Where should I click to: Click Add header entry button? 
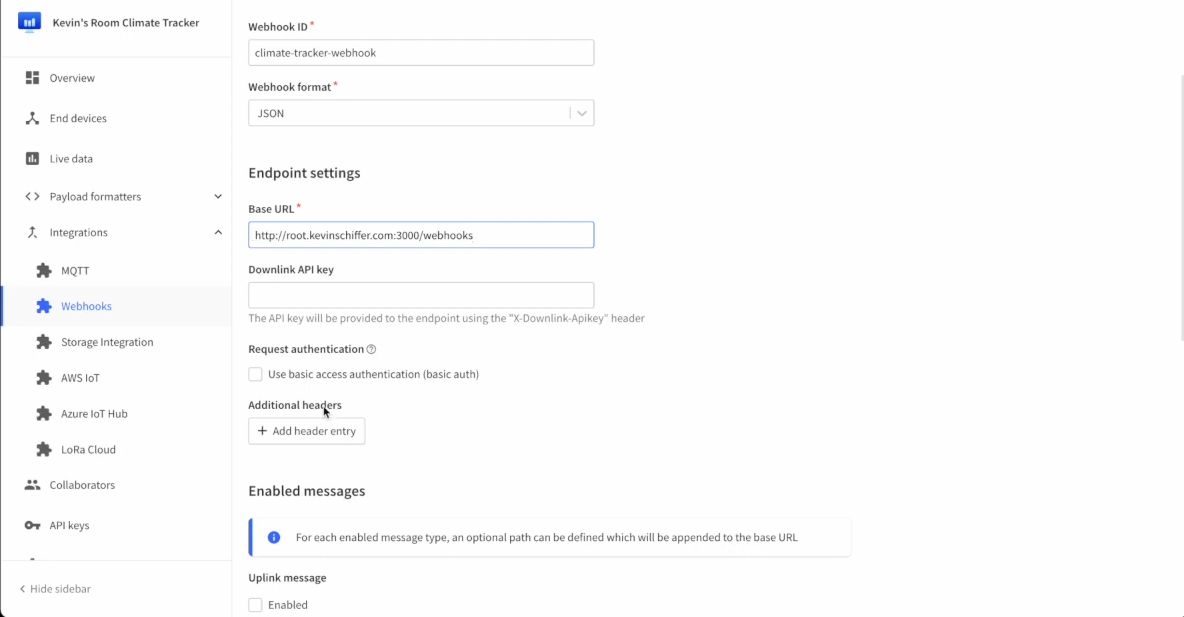coord(306,431)
